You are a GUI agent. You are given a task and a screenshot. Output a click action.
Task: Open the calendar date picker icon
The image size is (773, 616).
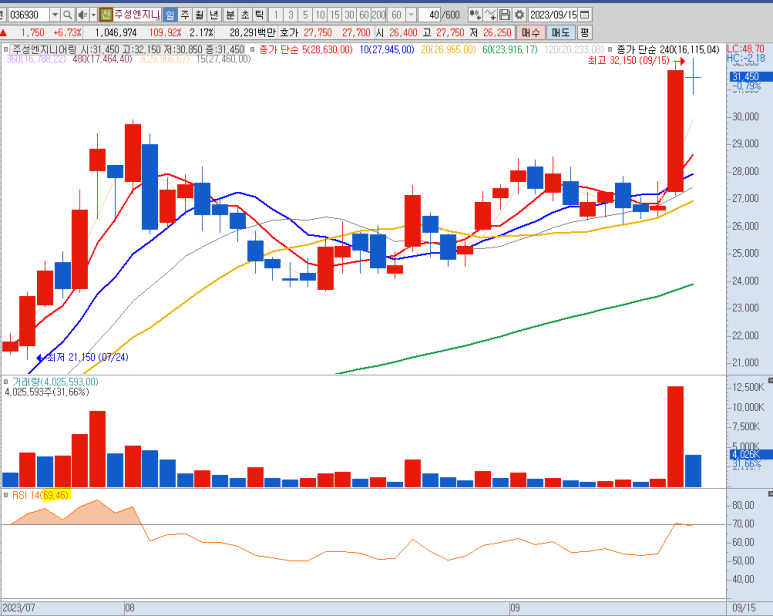(585, 15)
